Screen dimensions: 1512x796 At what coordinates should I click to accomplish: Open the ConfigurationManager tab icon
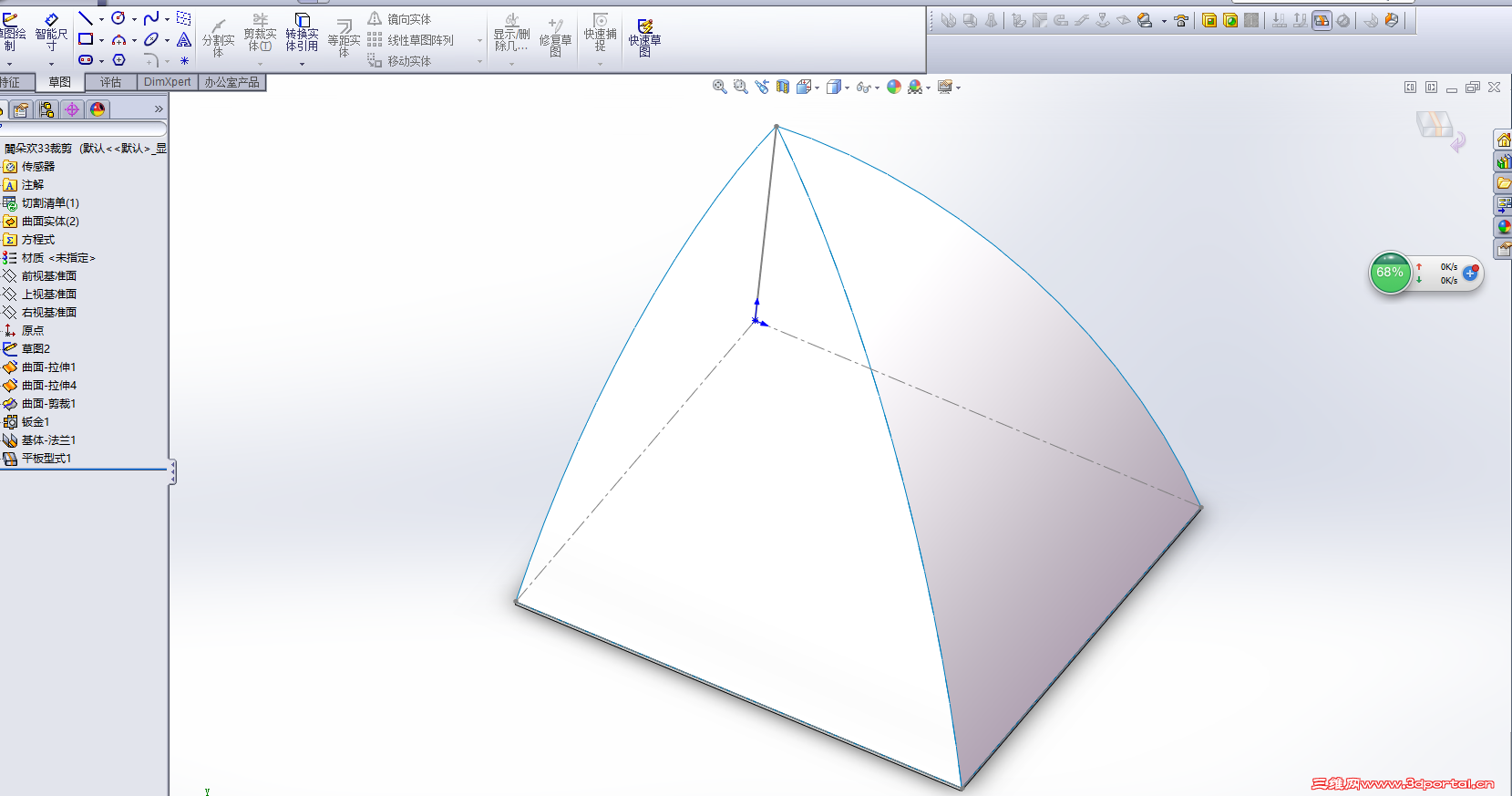tap(46, 109)
